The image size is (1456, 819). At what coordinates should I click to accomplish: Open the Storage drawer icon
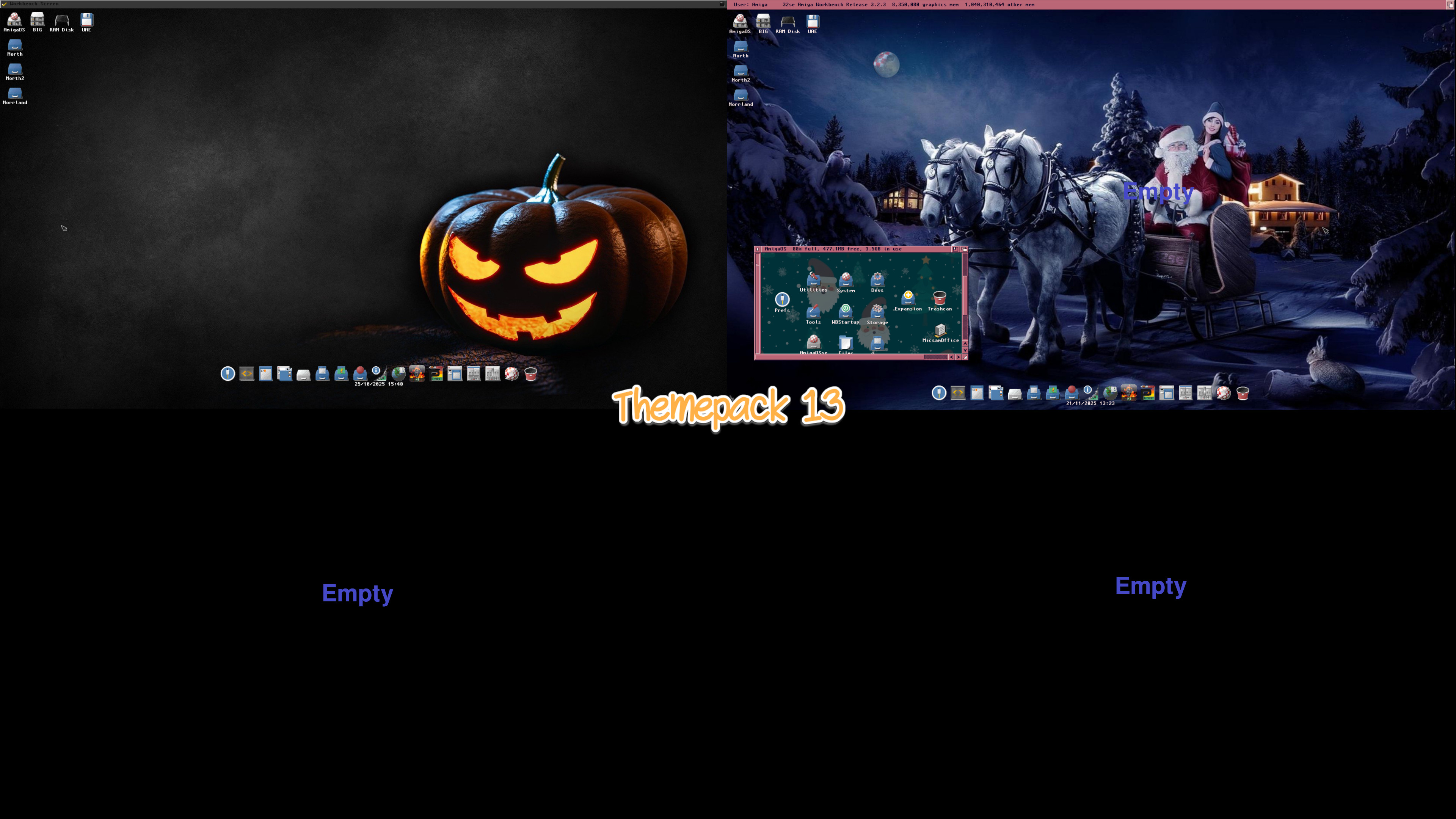click(x=877, y=312)
